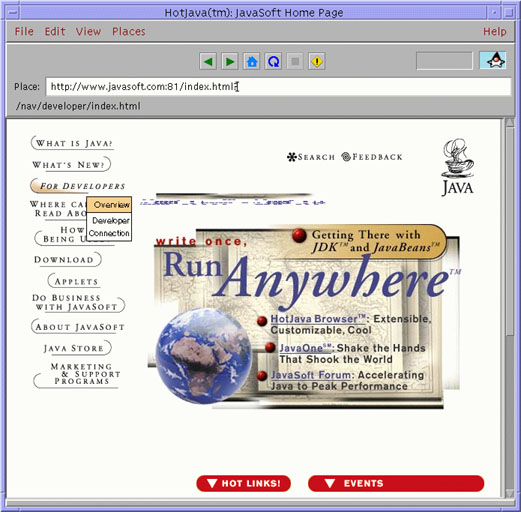Open Do Business with JavaSoft link
The image size is (521, 512).
tap(78, 302)
